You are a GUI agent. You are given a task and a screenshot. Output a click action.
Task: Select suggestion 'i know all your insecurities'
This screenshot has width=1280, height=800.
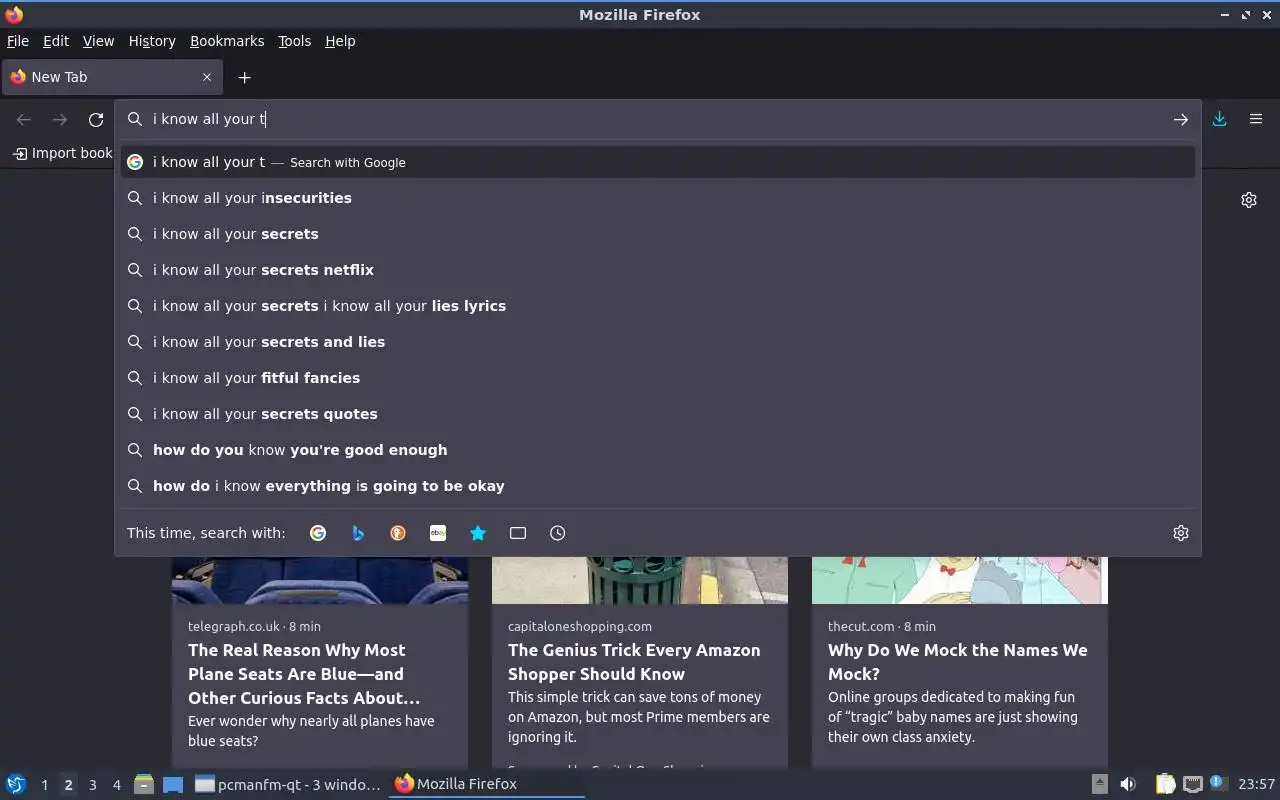[658, 198]
